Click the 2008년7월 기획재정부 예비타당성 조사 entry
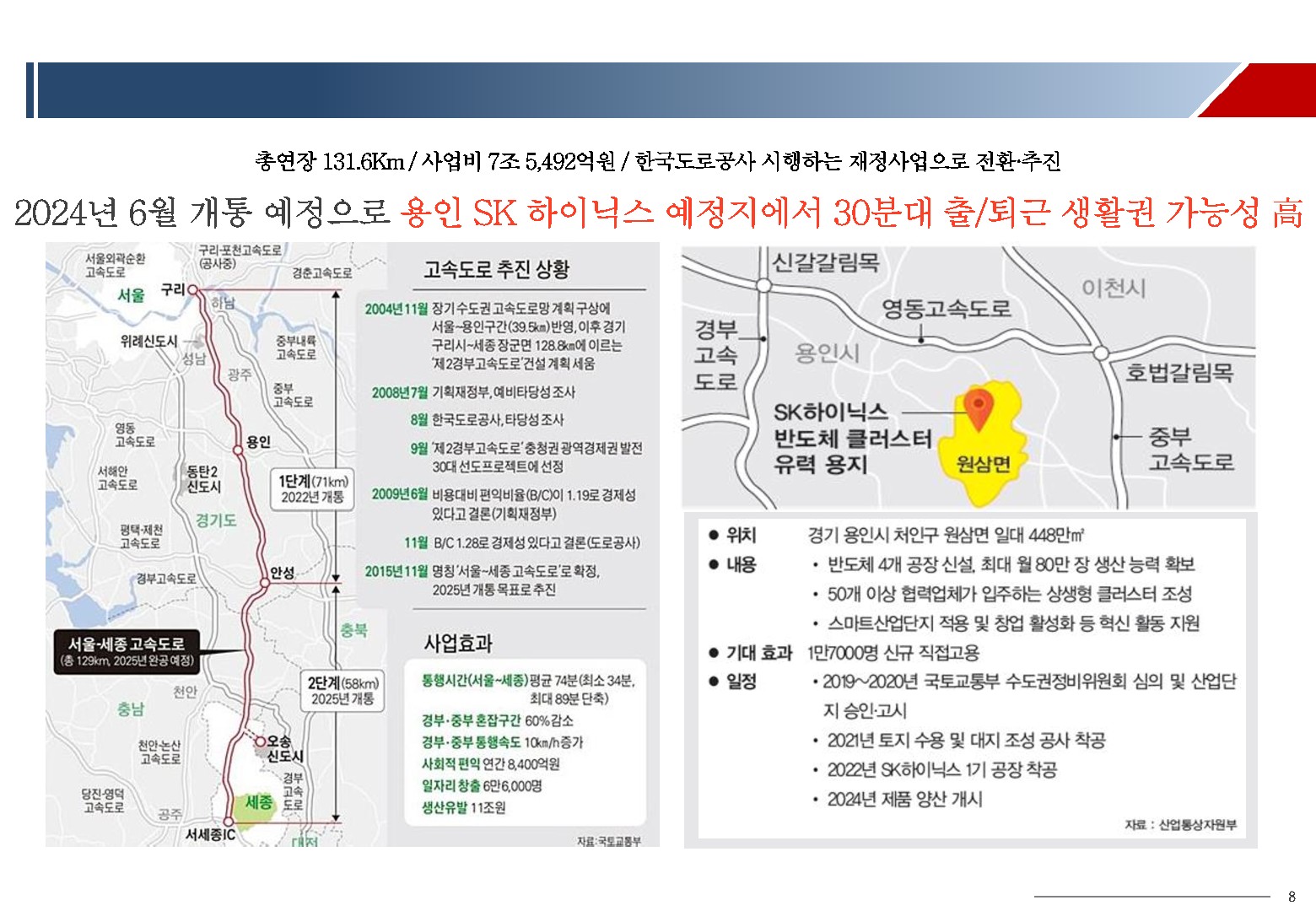1316x911 pixels. click(473, 392)
